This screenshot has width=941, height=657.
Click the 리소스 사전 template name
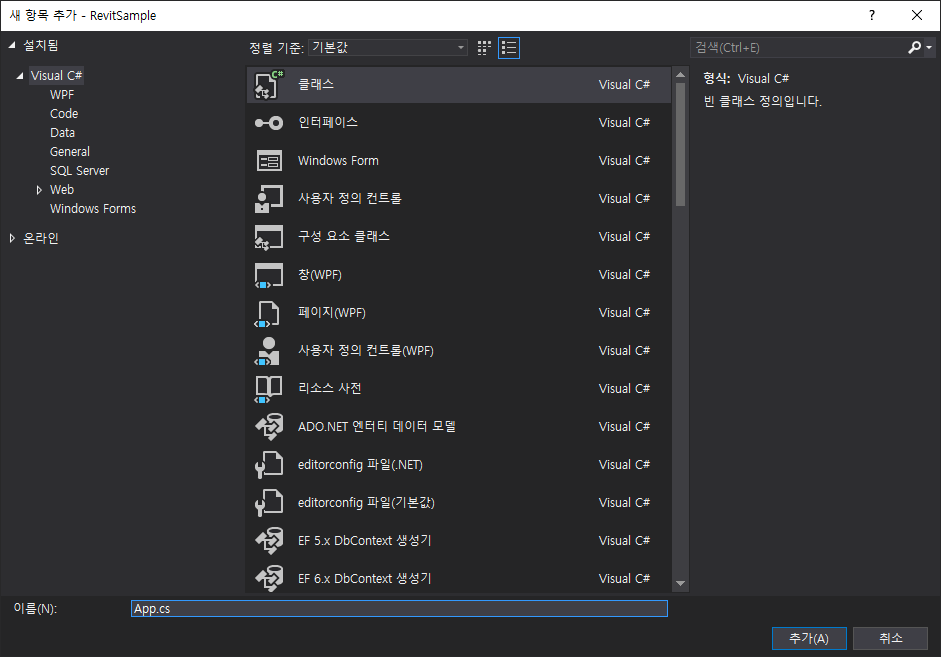(x=330, y=389)
